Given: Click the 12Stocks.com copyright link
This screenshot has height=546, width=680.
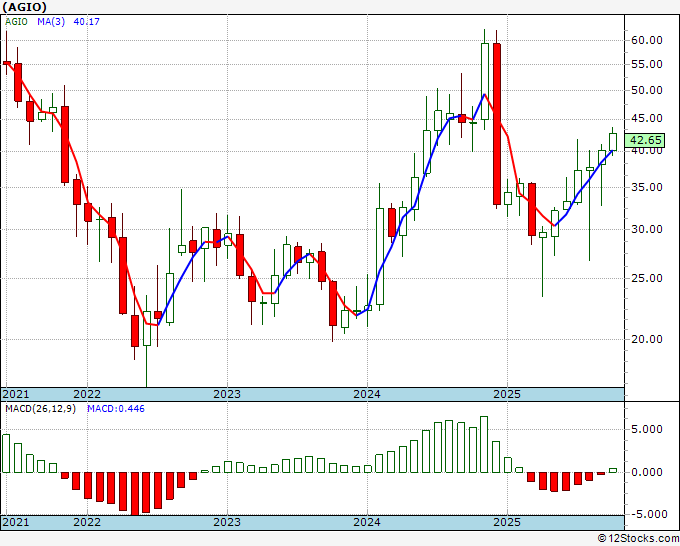Looking at the screenshot, I should click(x=638, y=539).
